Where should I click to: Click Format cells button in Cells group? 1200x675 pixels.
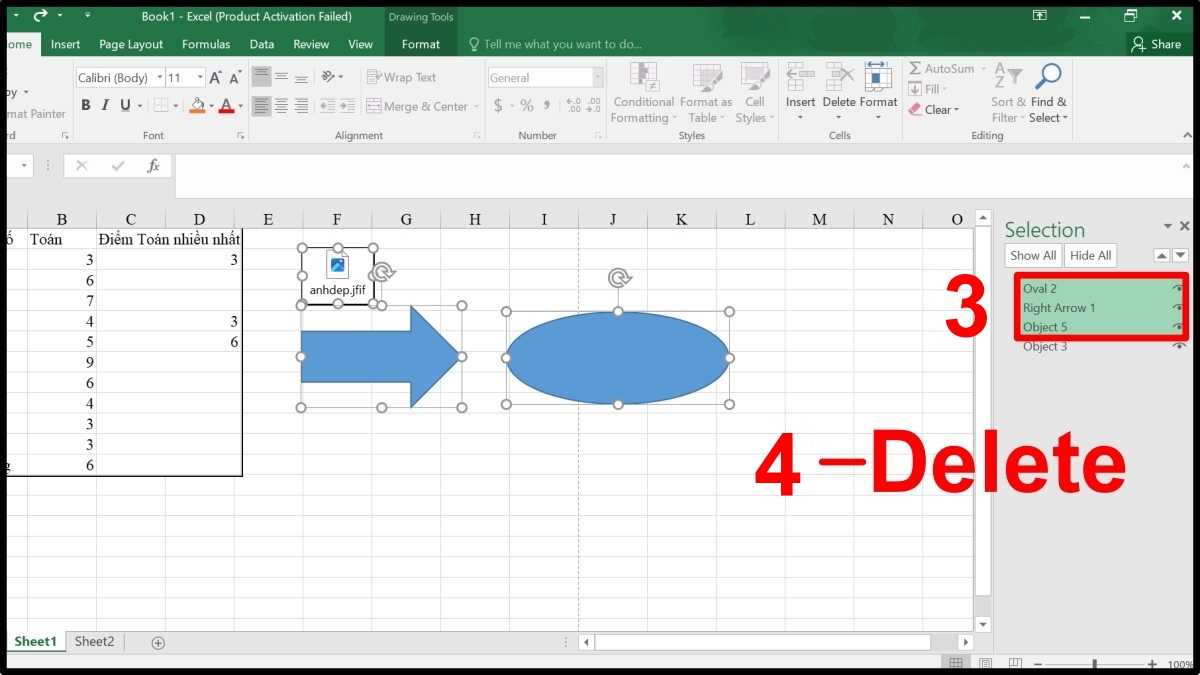click(878, 93)
